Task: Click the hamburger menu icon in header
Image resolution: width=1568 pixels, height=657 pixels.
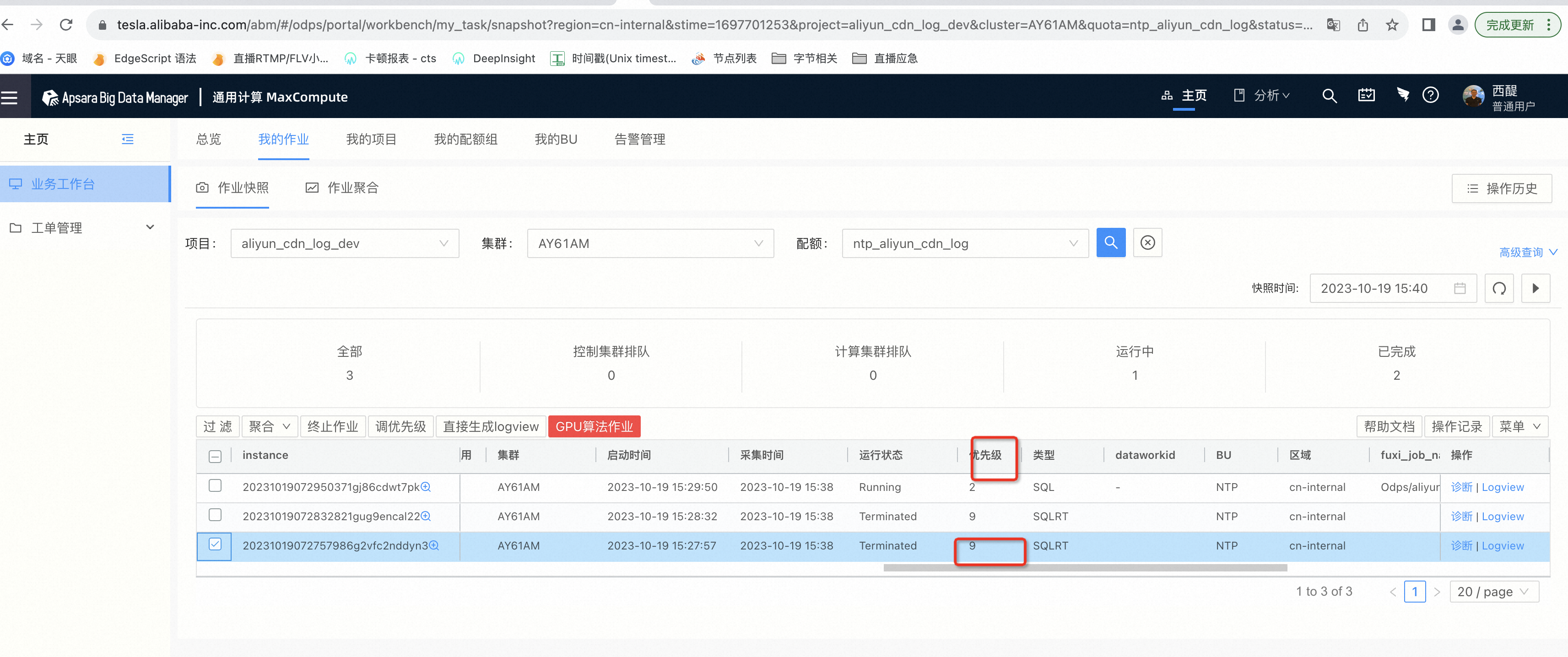Action: click(x=9, y=97)
